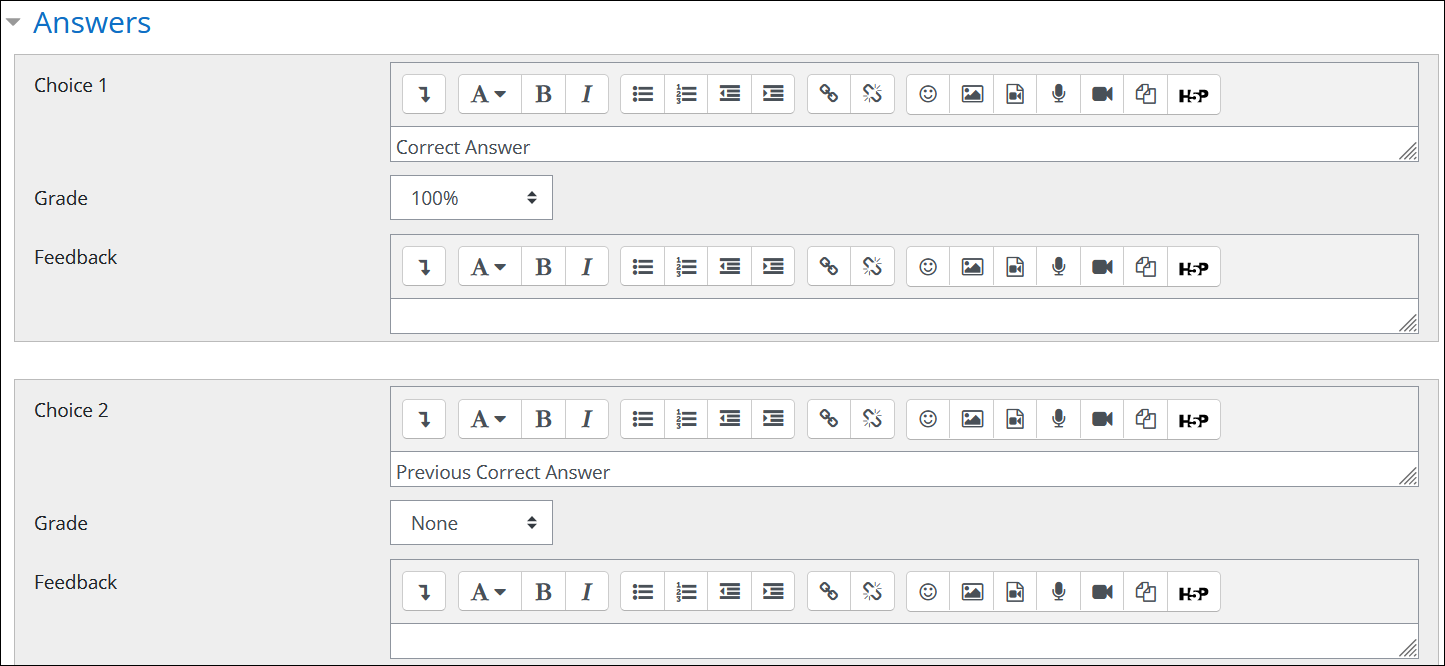
Task: Open paragraph styles in Choice 2 editor
Action: coord(490,419)
